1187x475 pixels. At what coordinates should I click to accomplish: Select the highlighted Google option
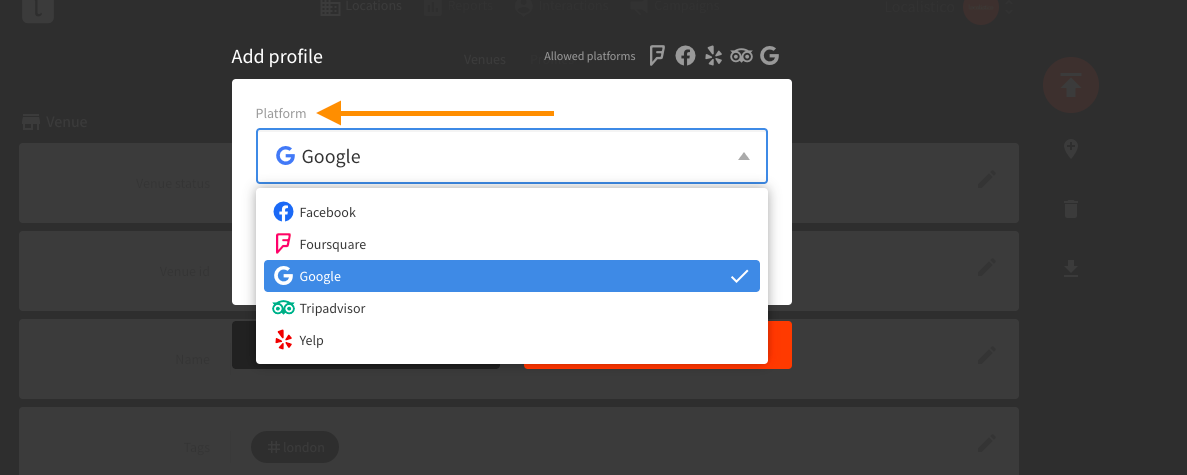[512, 276]
